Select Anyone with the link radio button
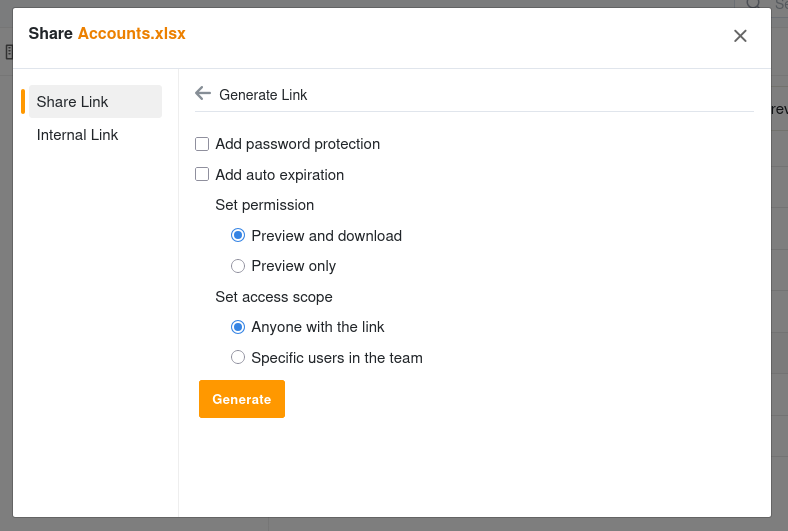This screenshot has height=531, width=788. [x=238, y=327]
